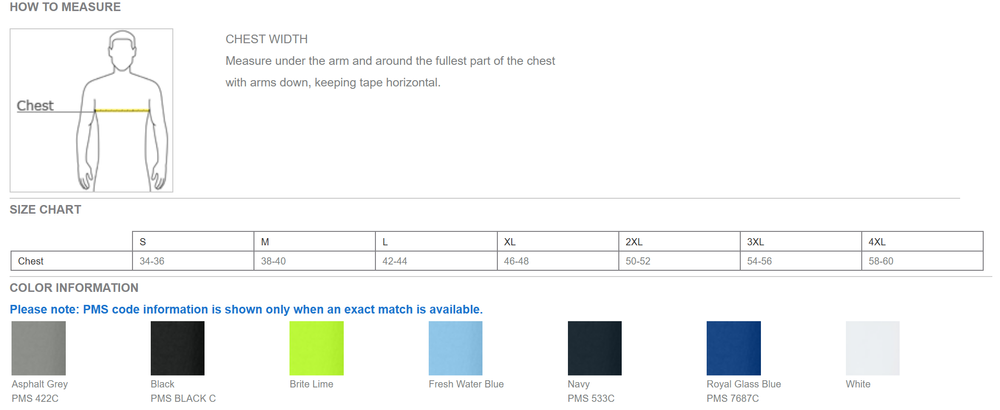Viewport: 1000px width, 410px height.
Task: Select the 50-52 chest measurement cell
Action: pyautogui.click(x=638, y=261)
